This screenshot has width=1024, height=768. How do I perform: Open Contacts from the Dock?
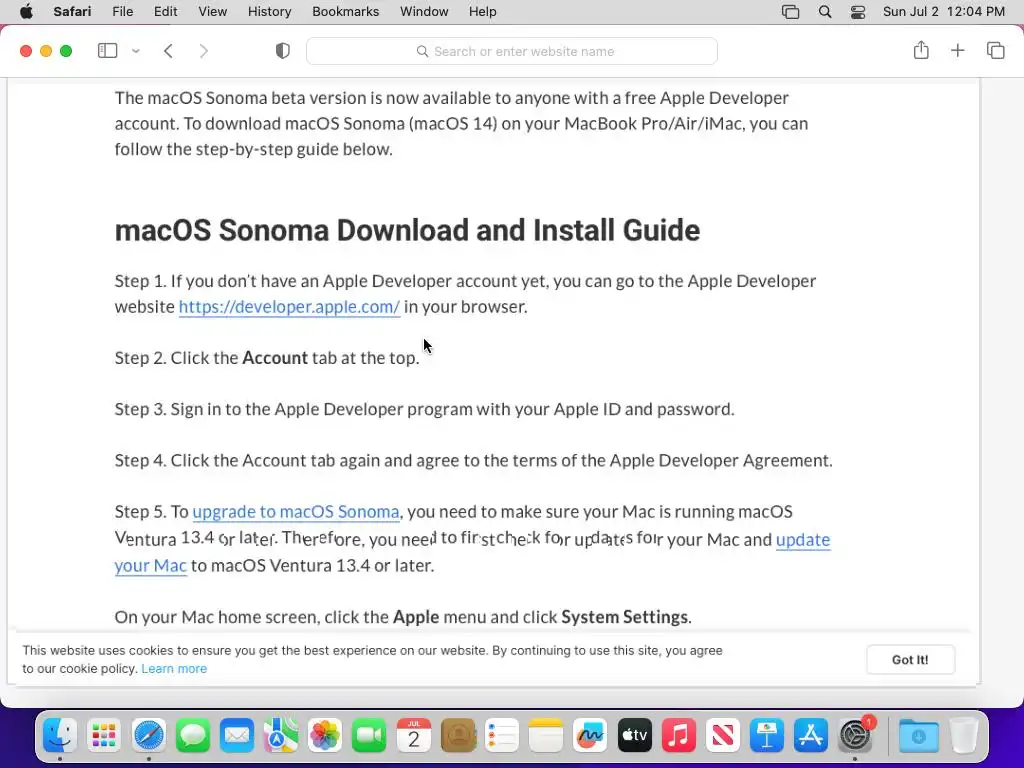[458, 737]
